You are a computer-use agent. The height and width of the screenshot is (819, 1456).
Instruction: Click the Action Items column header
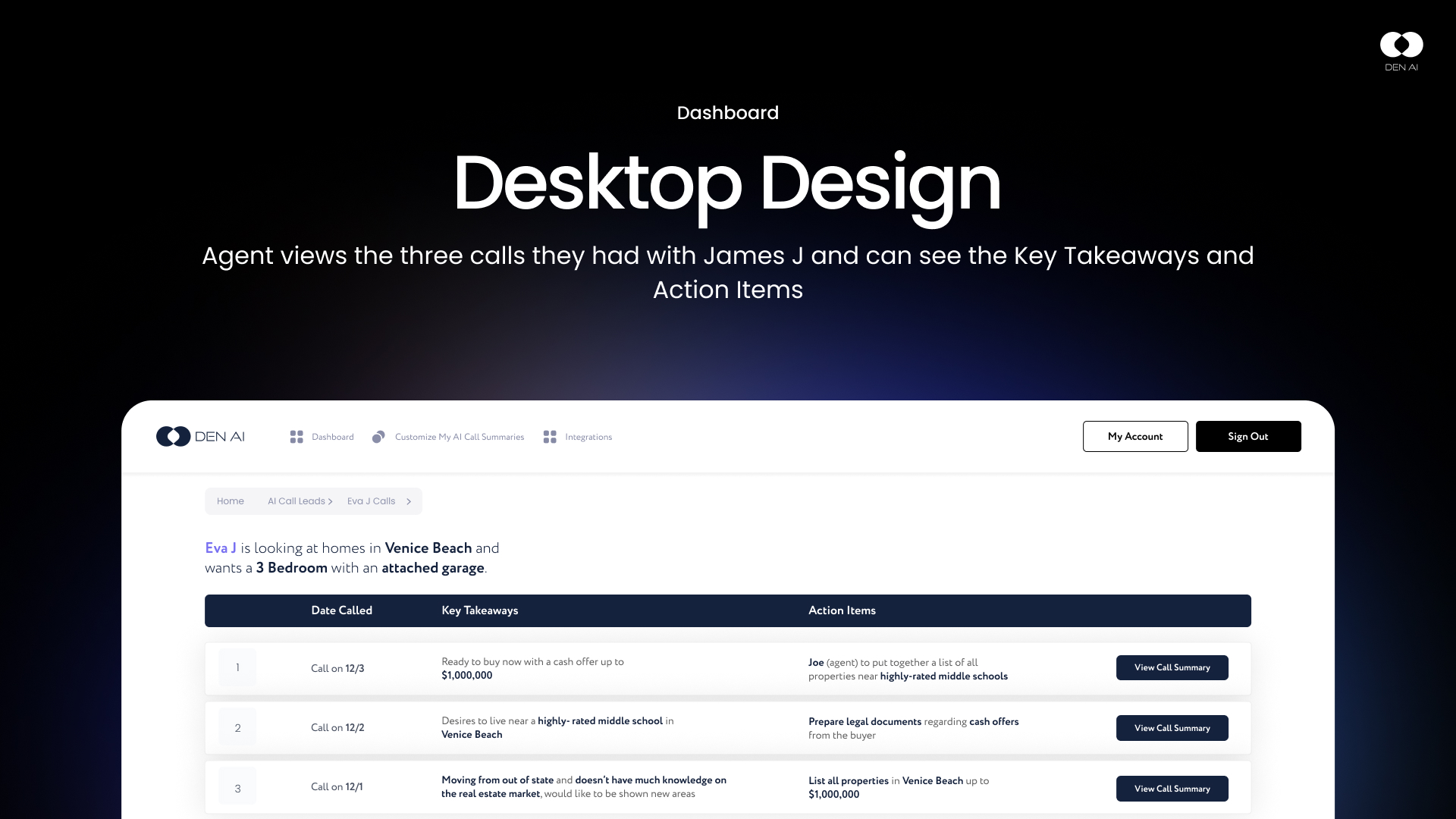[842, 610]
